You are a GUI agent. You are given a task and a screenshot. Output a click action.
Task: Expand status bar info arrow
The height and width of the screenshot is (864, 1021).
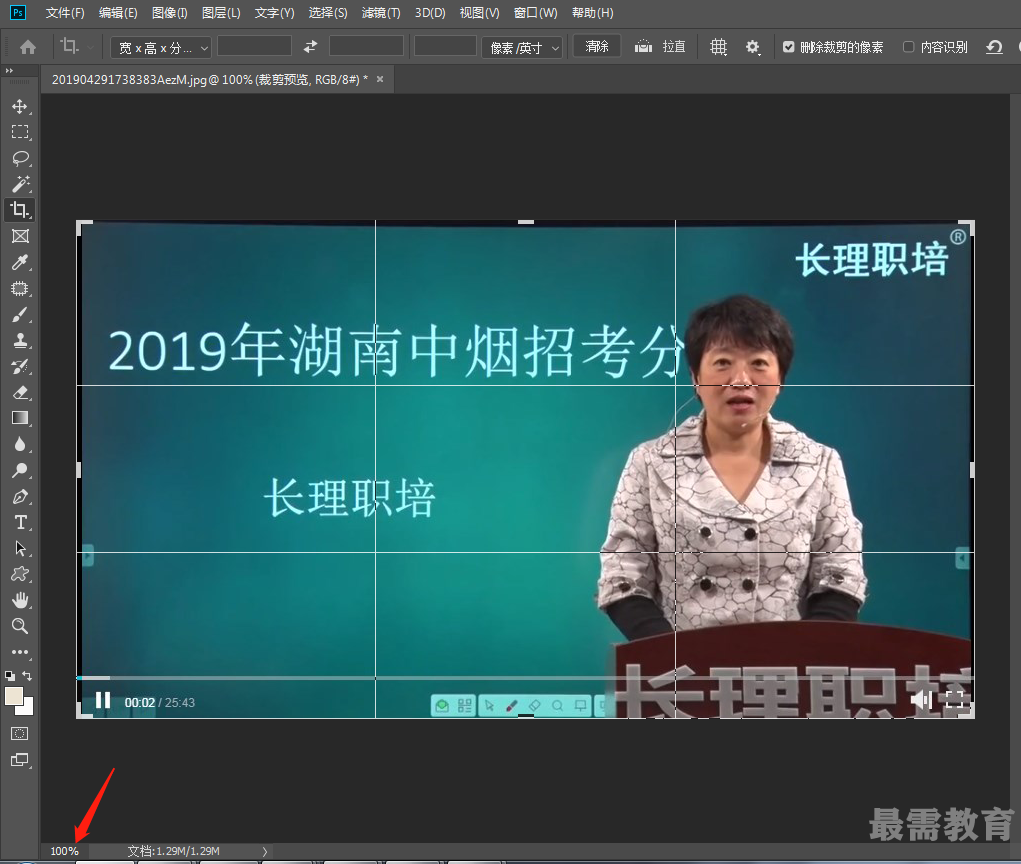click(x=264, y=851)
